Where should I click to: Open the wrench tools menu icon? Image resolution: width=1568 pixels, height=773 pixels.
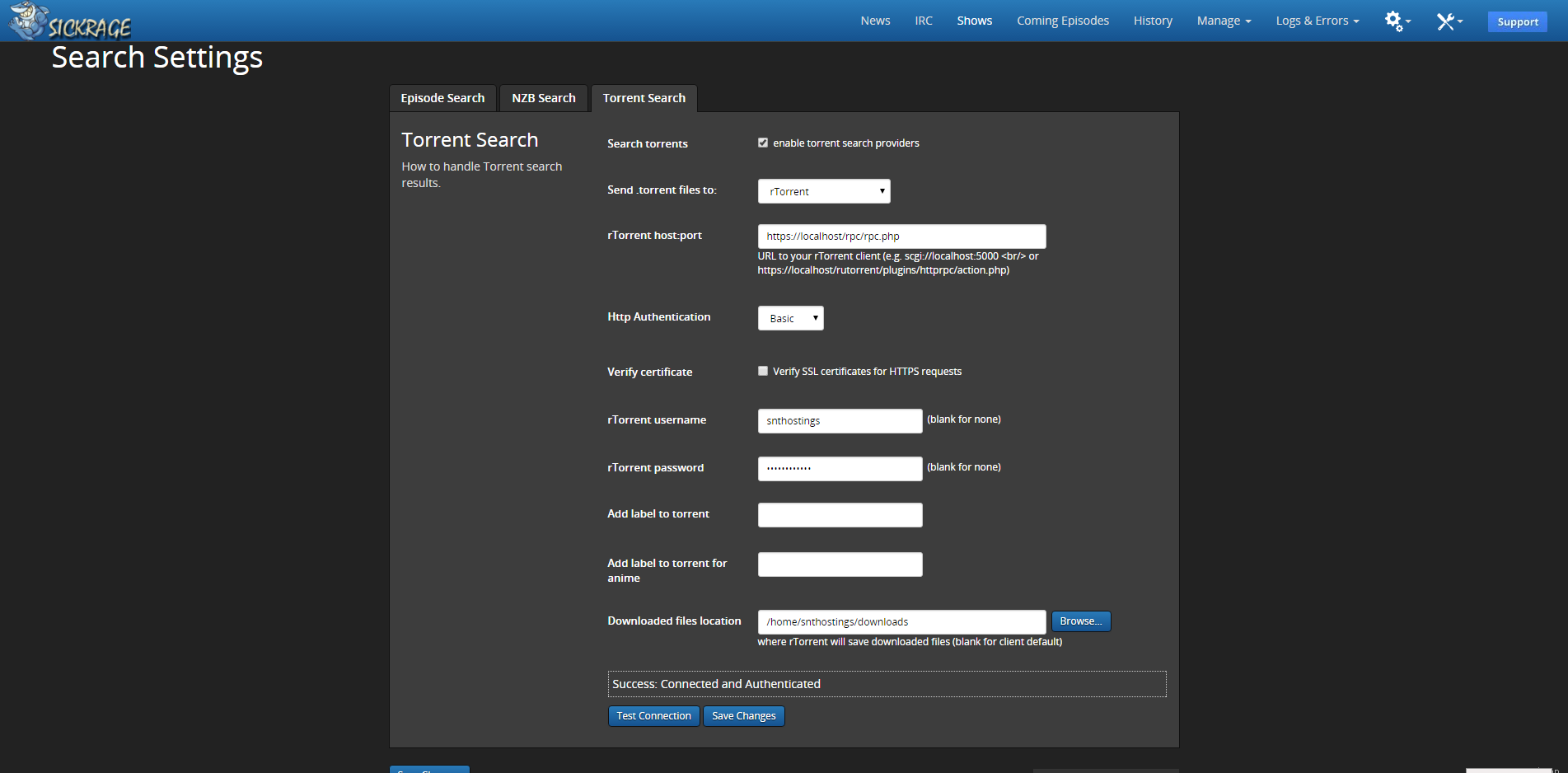[x=1449, y=21]
